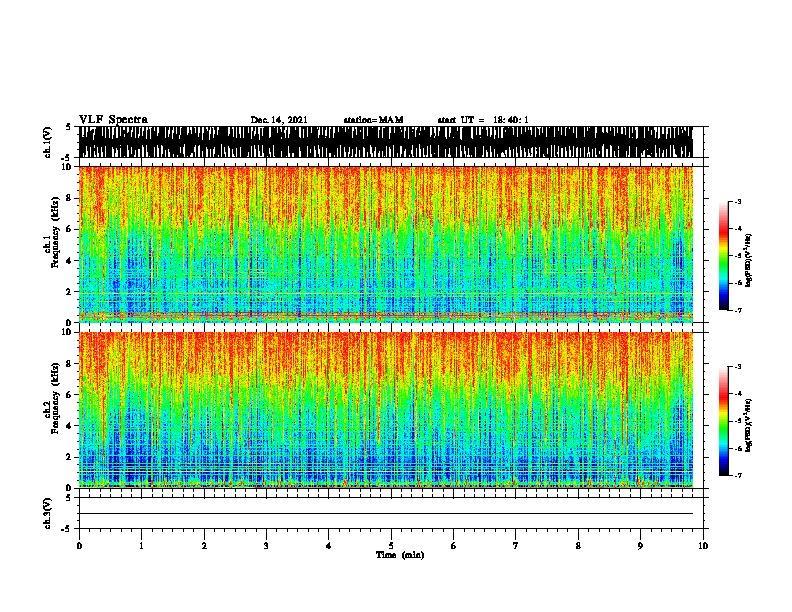Click the '1' tick on the Time axis
The height and width of the screenshot is (612, 792).
coord(141,546)
